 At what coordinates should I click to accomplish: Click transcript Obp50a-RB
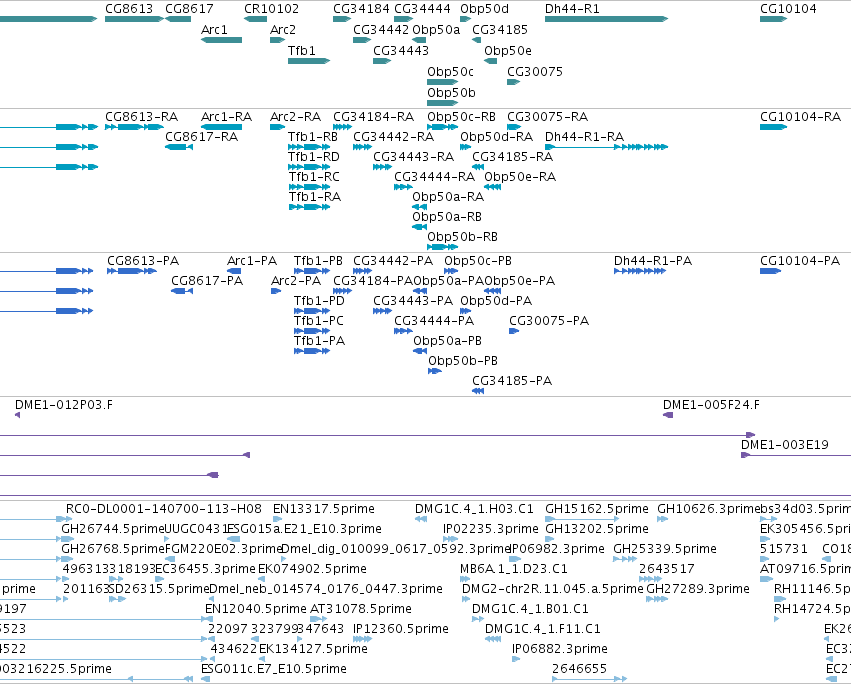[419, 227]
